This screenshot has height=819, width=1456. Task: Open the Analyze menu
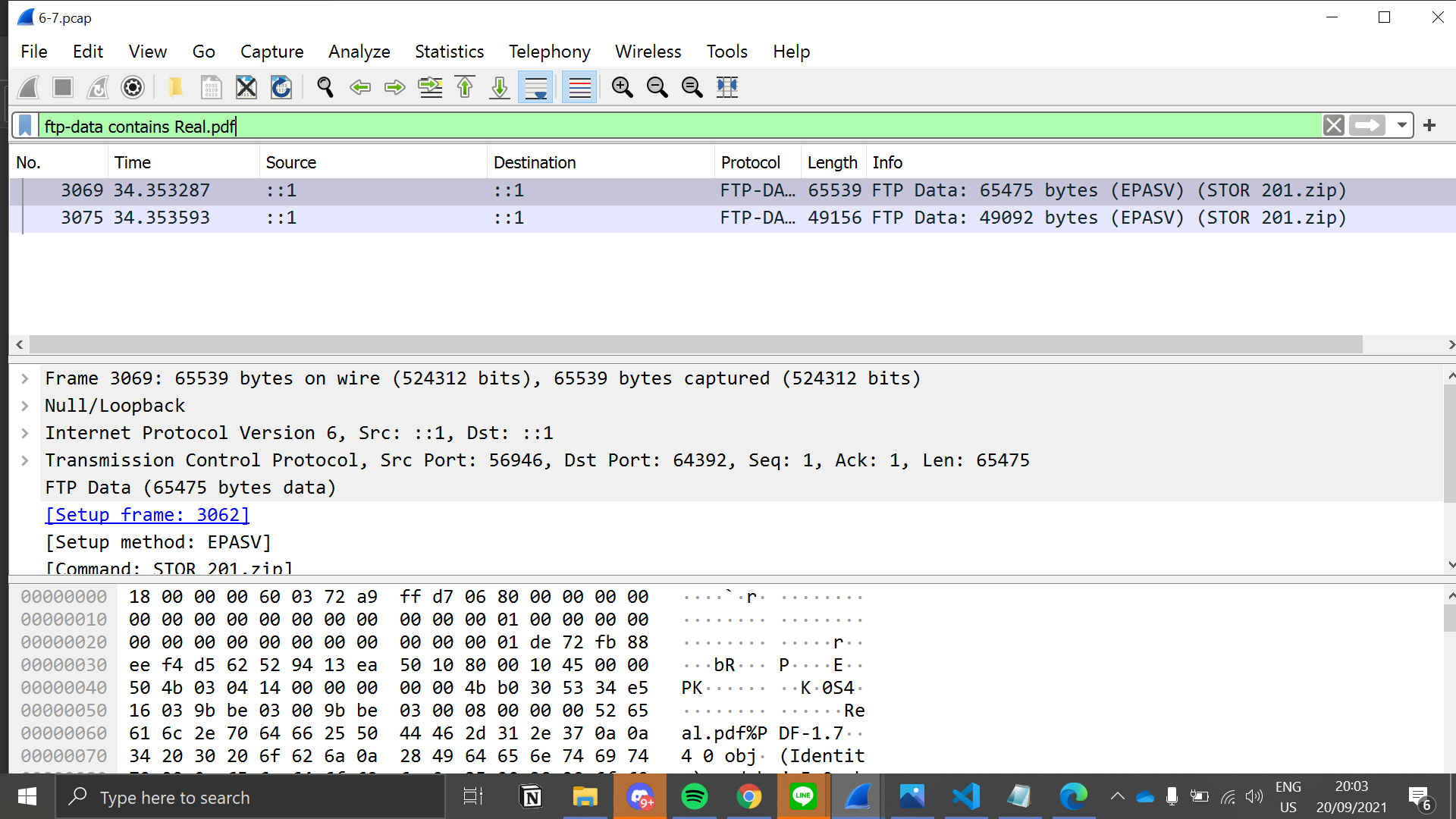coord(358,51)
